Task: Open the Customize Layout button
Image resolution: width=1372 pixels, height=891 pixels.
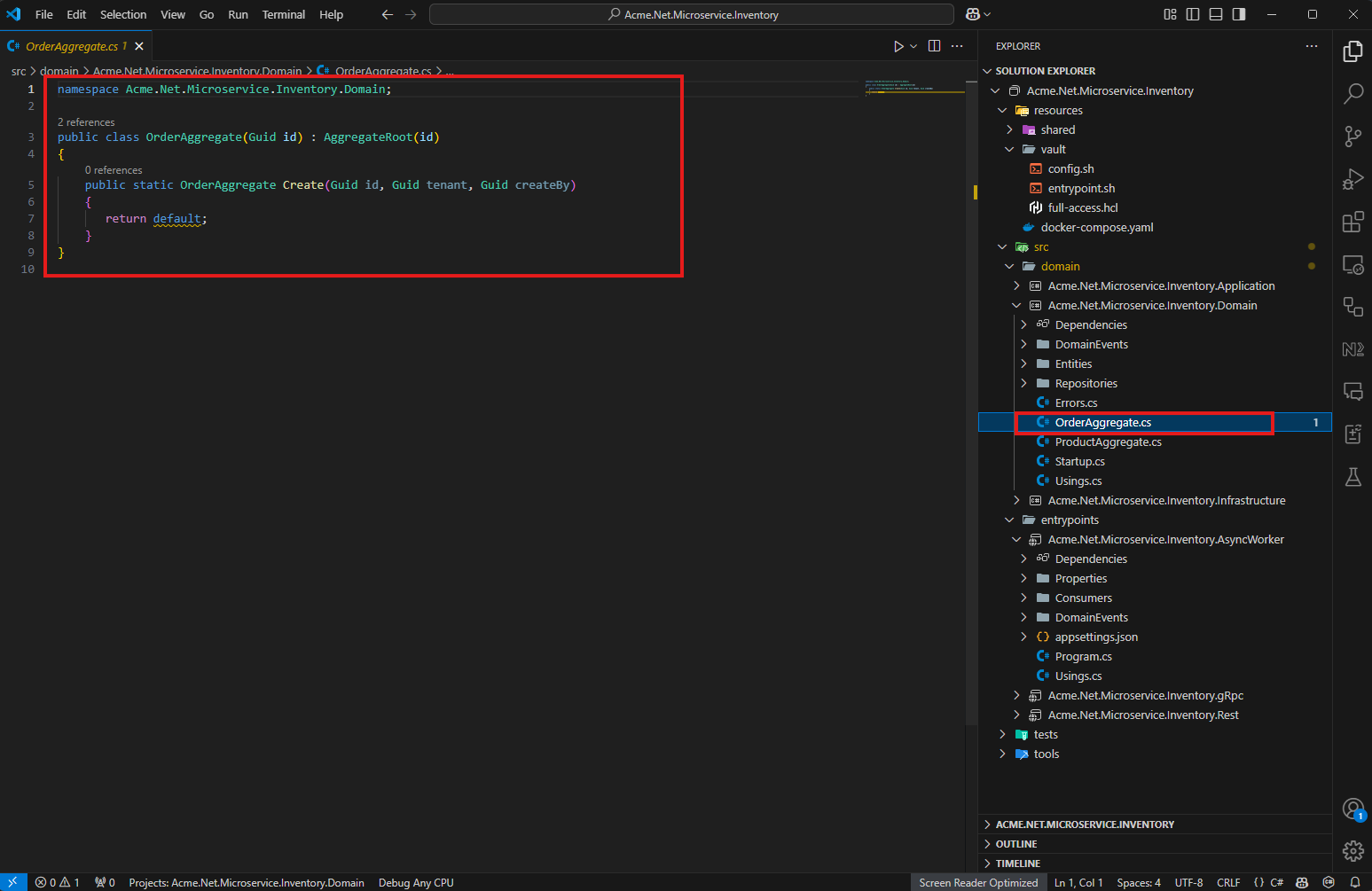Action: pos(1170,14)
